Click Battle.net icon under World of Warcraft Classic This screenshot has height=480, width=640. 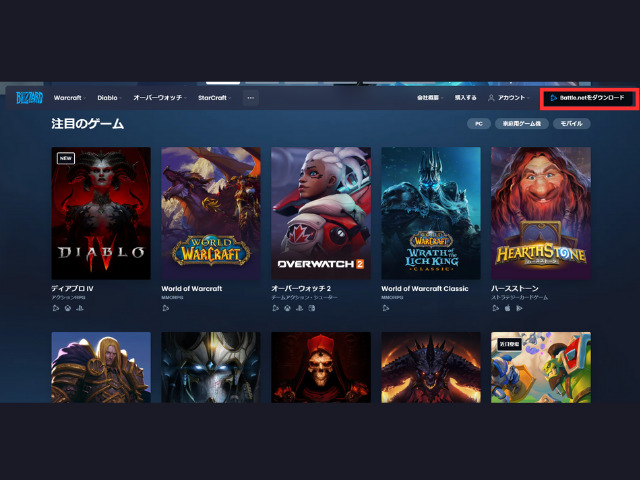click(386, 308)
